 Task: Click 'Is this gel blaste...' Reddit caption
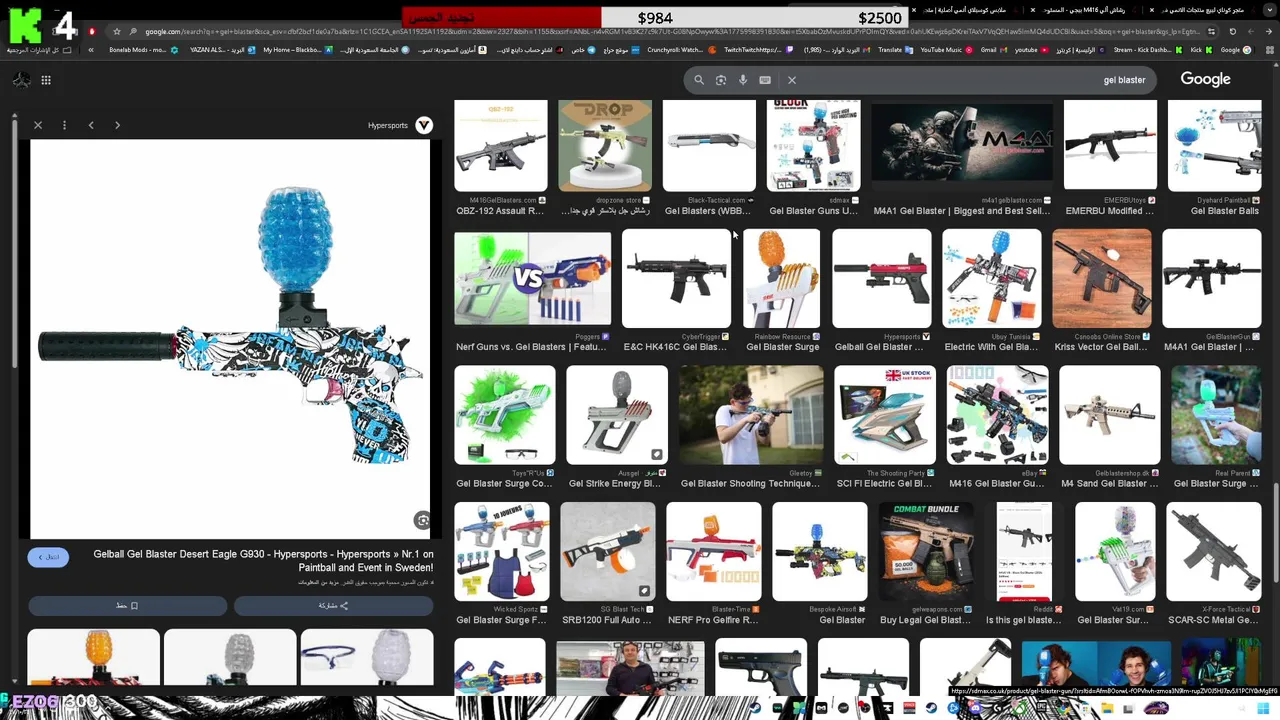click(x=1023, y=620)
